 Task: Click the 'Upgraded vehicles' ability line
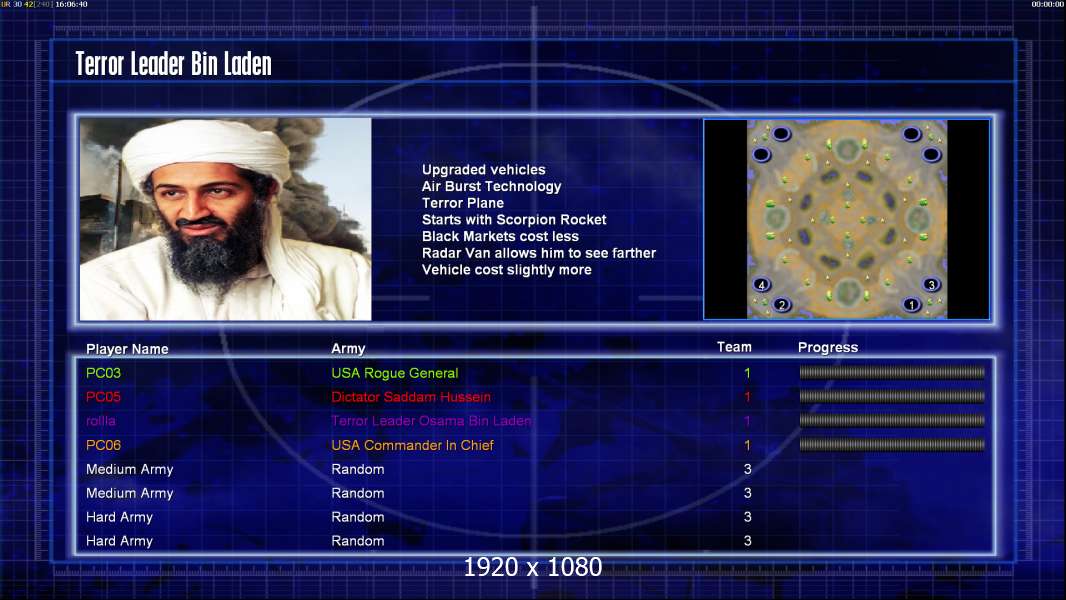click(483, 170)
